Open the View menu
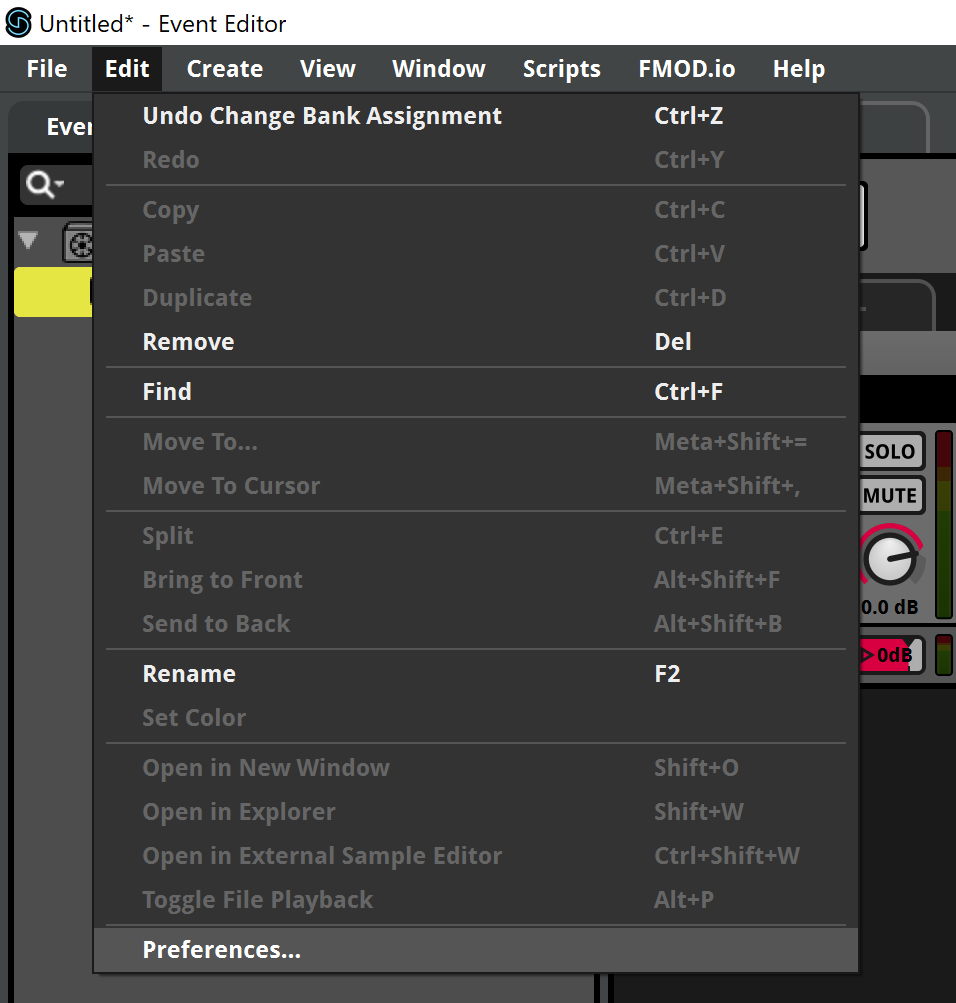Viewport: 956px width, 1003px height. [x=327, y=68]
